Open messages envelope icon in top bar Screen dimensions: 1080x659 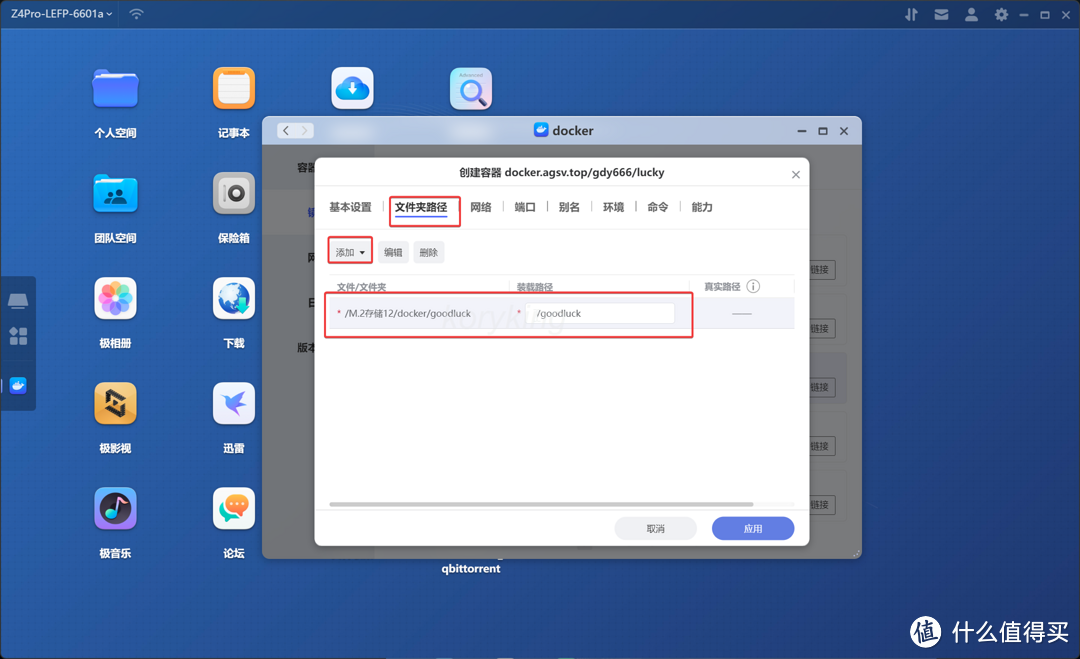coord(941,14)
